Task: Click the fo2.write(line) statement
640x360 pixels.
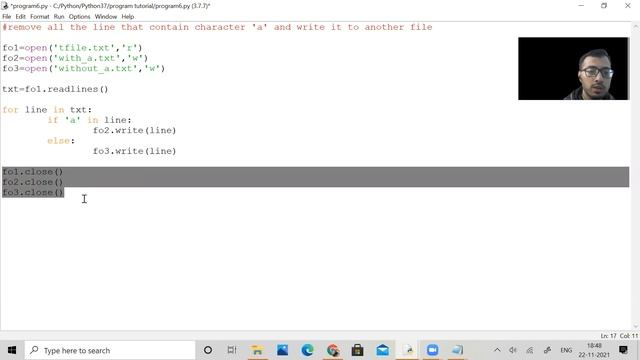Action: pyautogui.click(x=135, y=130)
